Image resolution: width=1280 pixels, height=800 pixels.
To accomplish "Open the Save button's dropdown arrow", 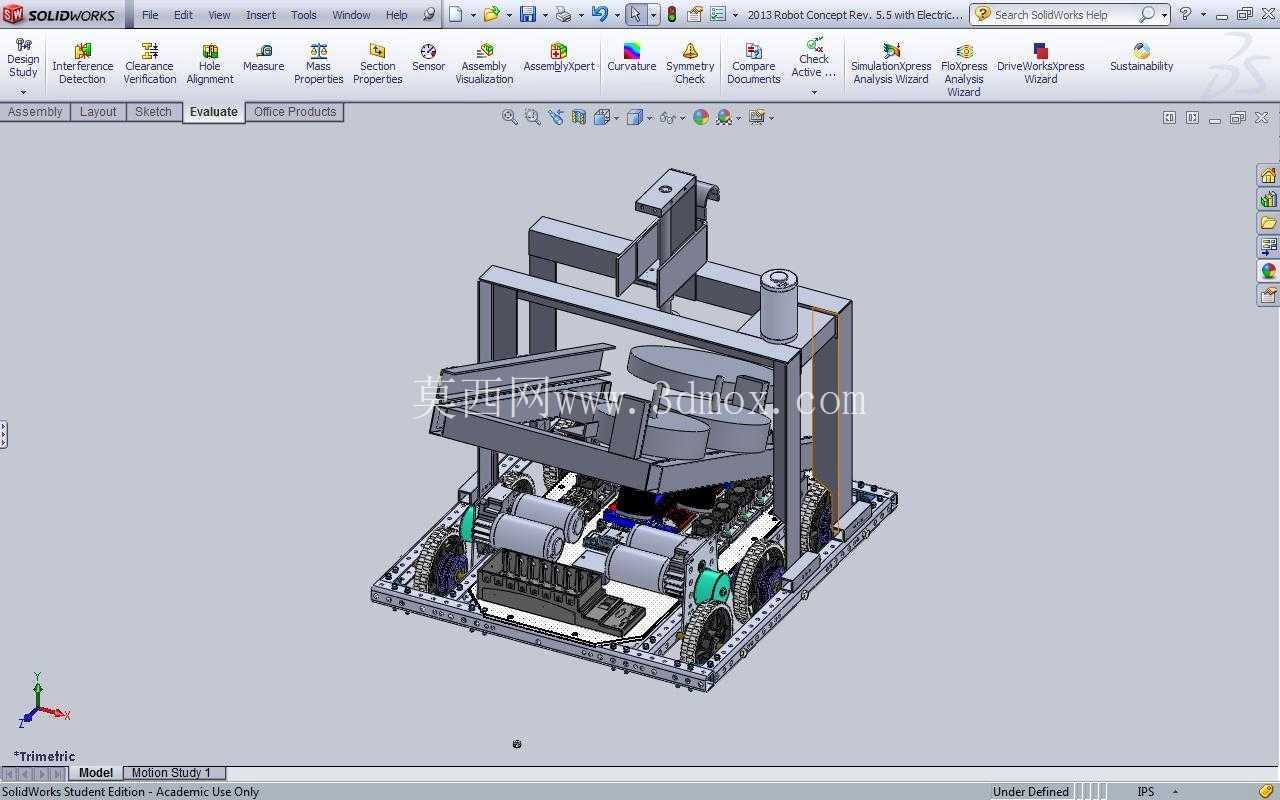I will (545, 15).
